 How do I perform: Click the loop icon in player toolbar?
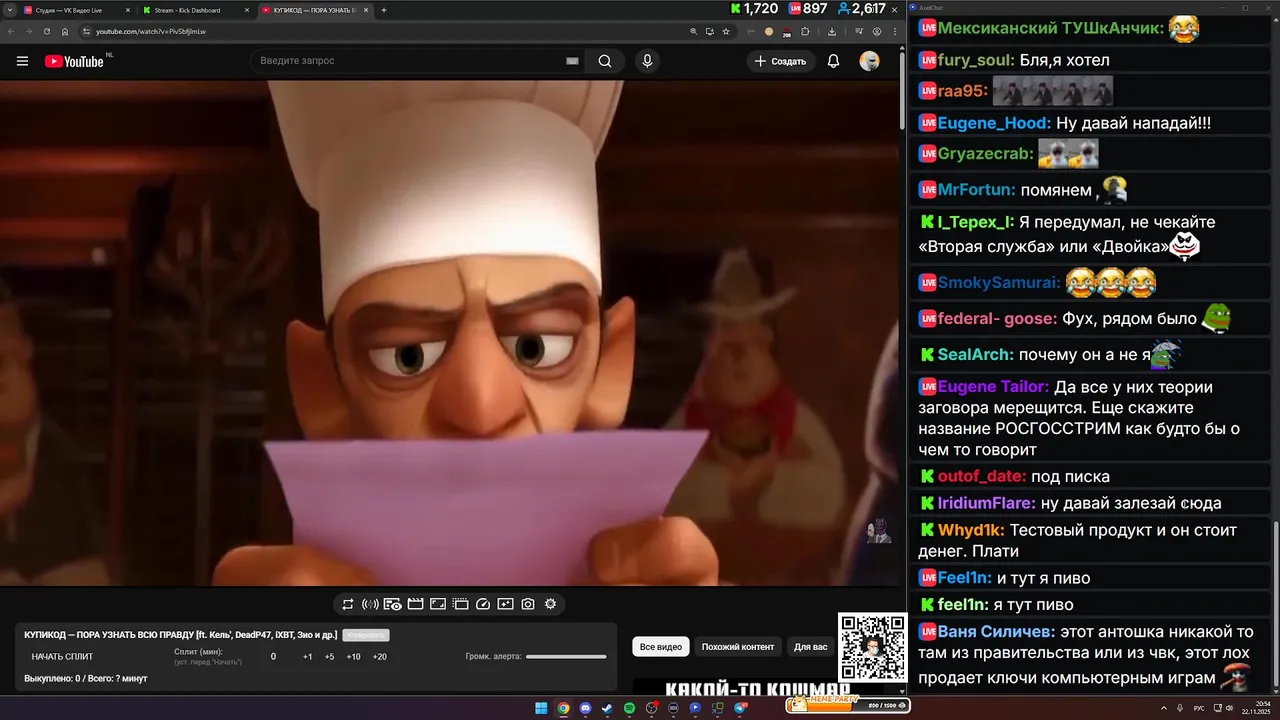[348, 604]
